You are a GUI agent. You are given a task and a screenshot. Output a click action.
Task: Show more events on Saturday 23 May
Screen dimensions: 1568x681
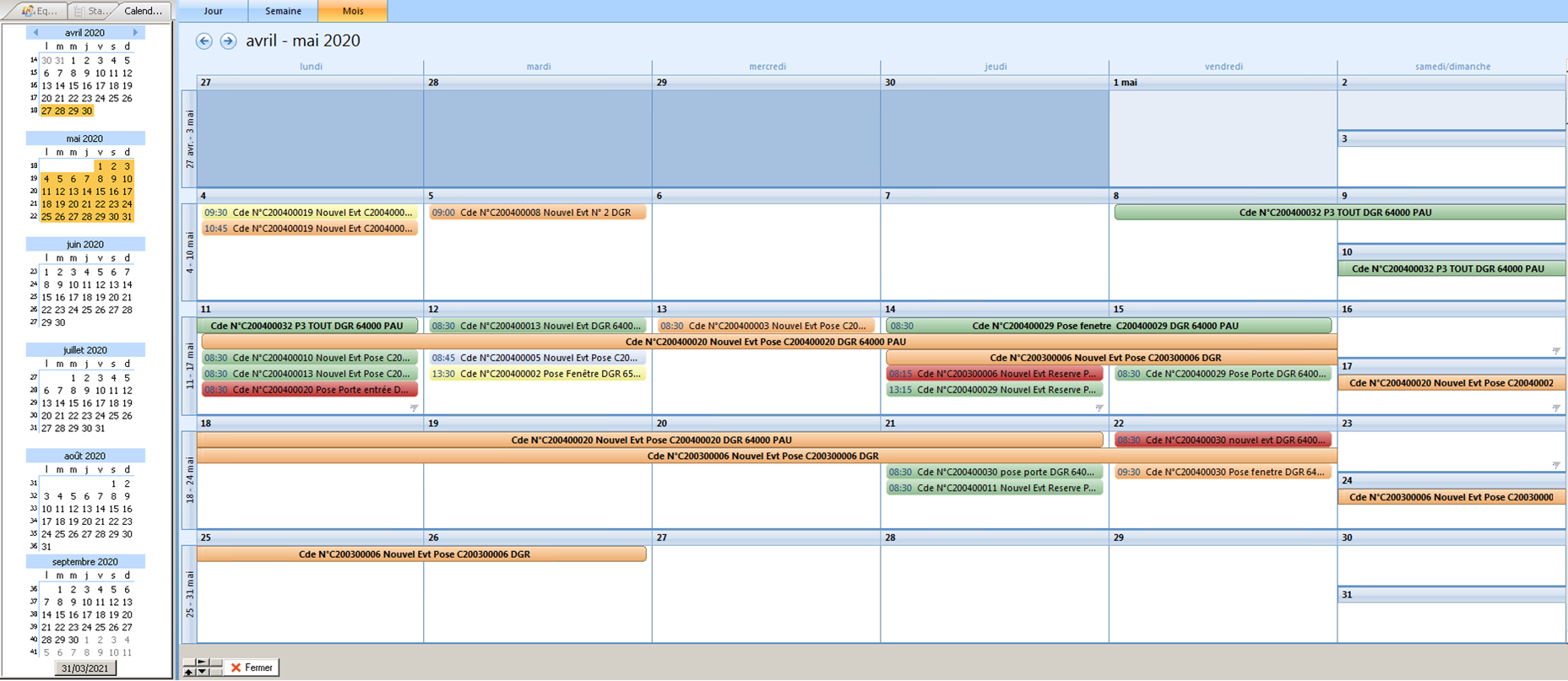click(x=1555, y=465)
